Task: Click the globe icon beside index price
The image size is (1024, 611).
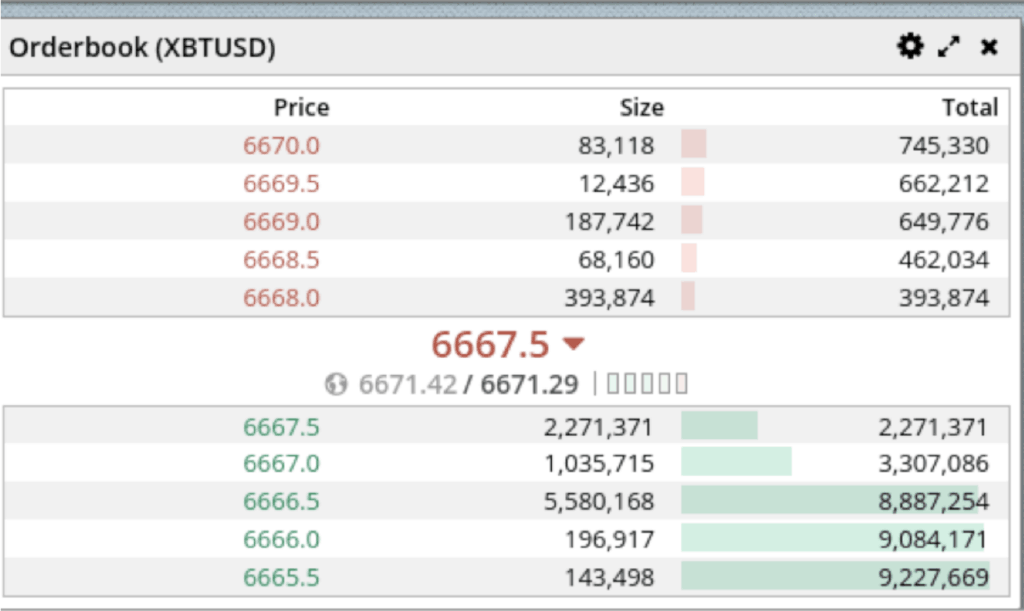Action: [x=336, y=384]
